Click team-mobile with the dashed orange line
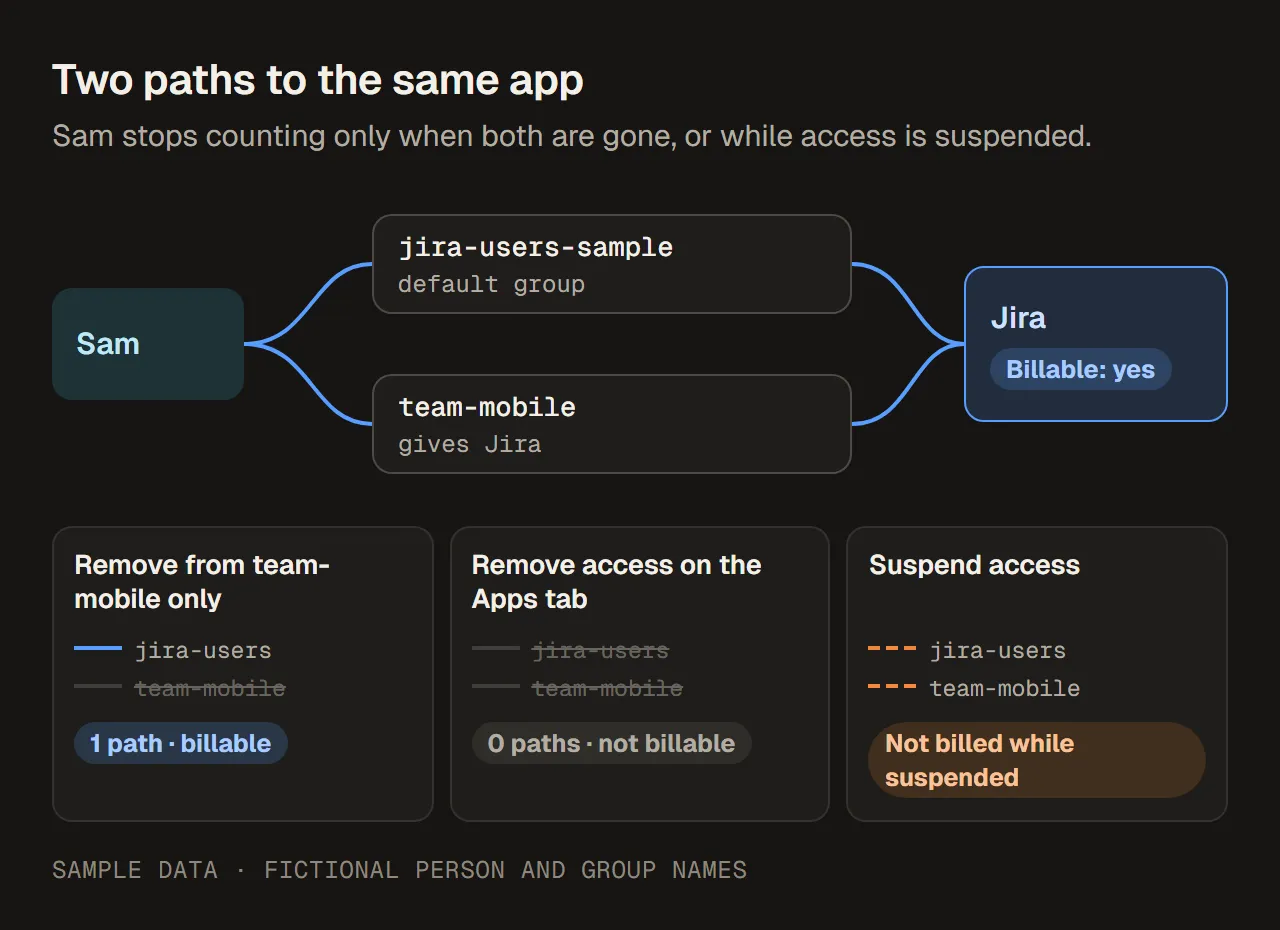This screenshot has width=1280, height=930. (x=1005, y=688)
